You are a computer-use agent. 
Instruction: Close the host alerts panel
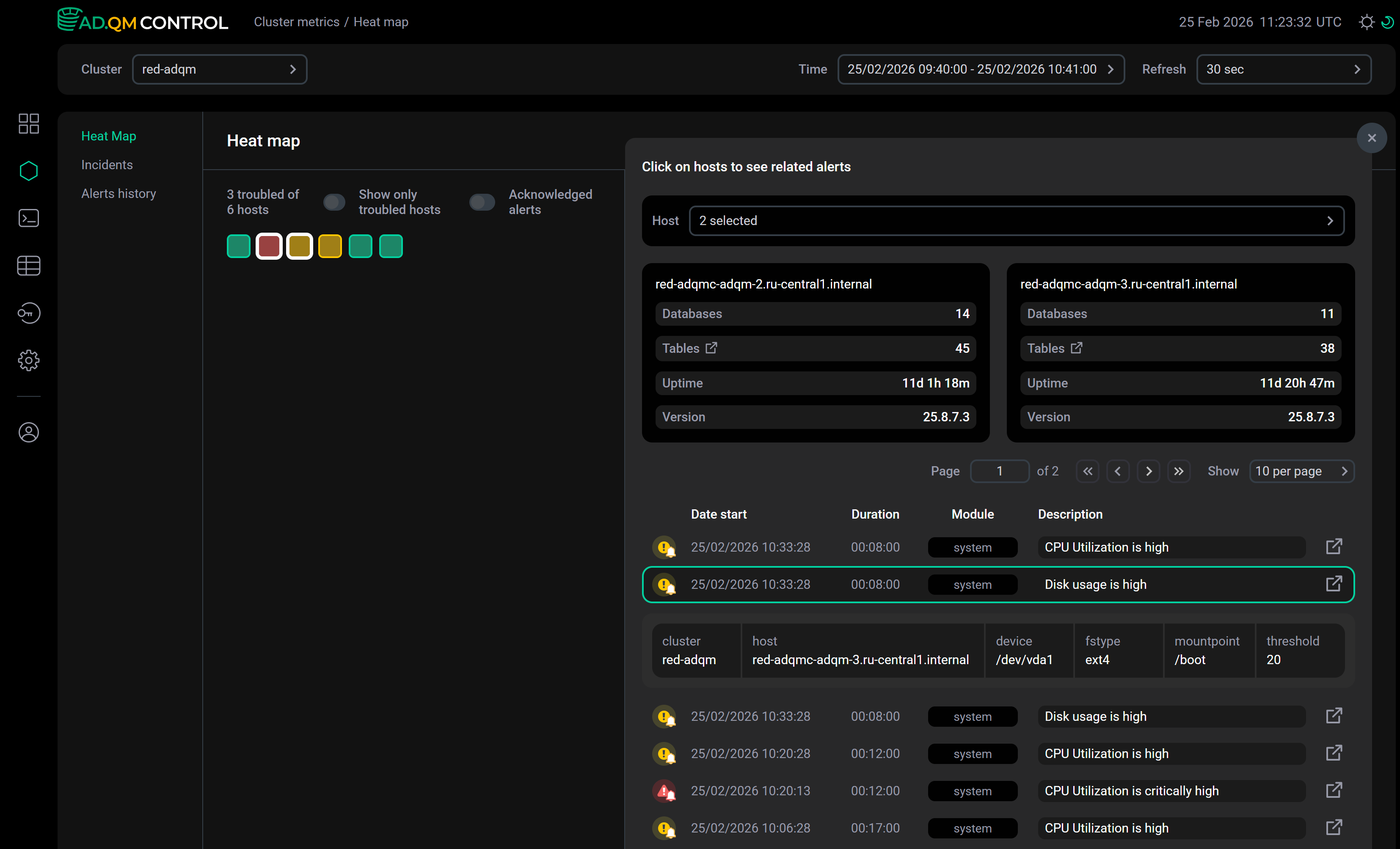[1372, 138]
